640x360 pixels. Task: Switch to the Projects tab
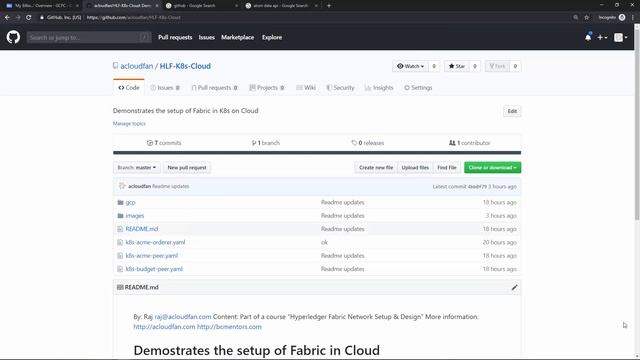tap(267, 88)
